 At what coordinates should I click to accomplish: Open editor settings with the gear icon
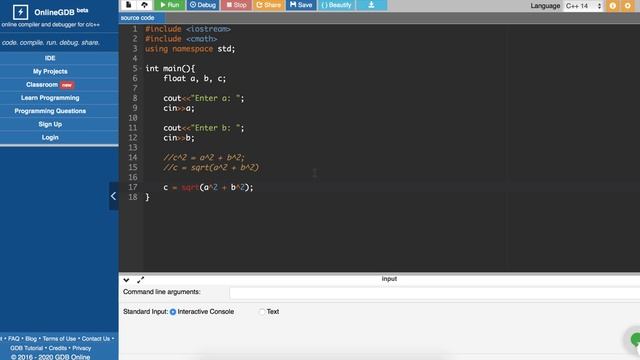[x=628, y=6]
